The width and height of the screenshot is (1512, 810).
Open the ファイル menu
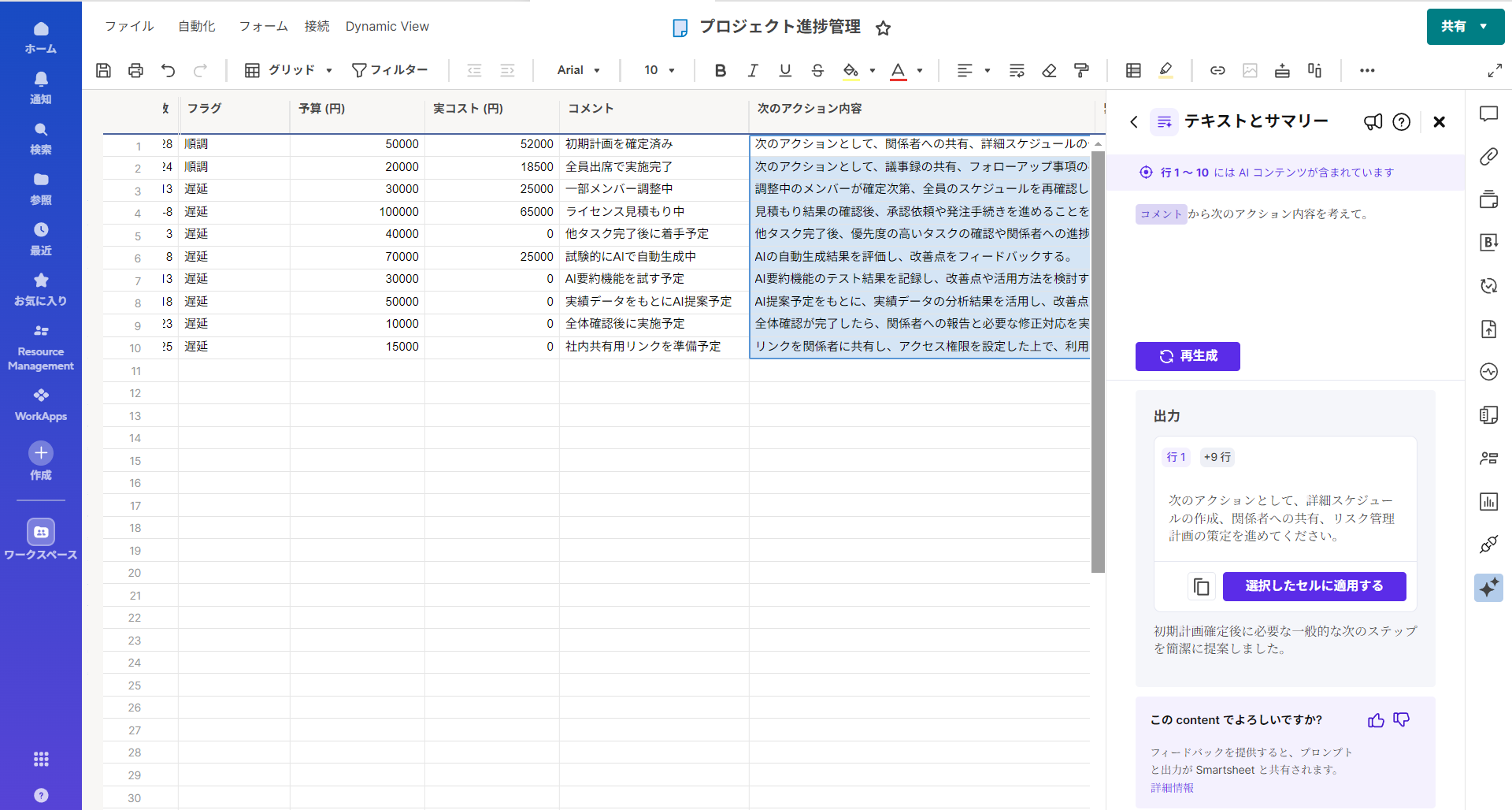tap(129, 26)
